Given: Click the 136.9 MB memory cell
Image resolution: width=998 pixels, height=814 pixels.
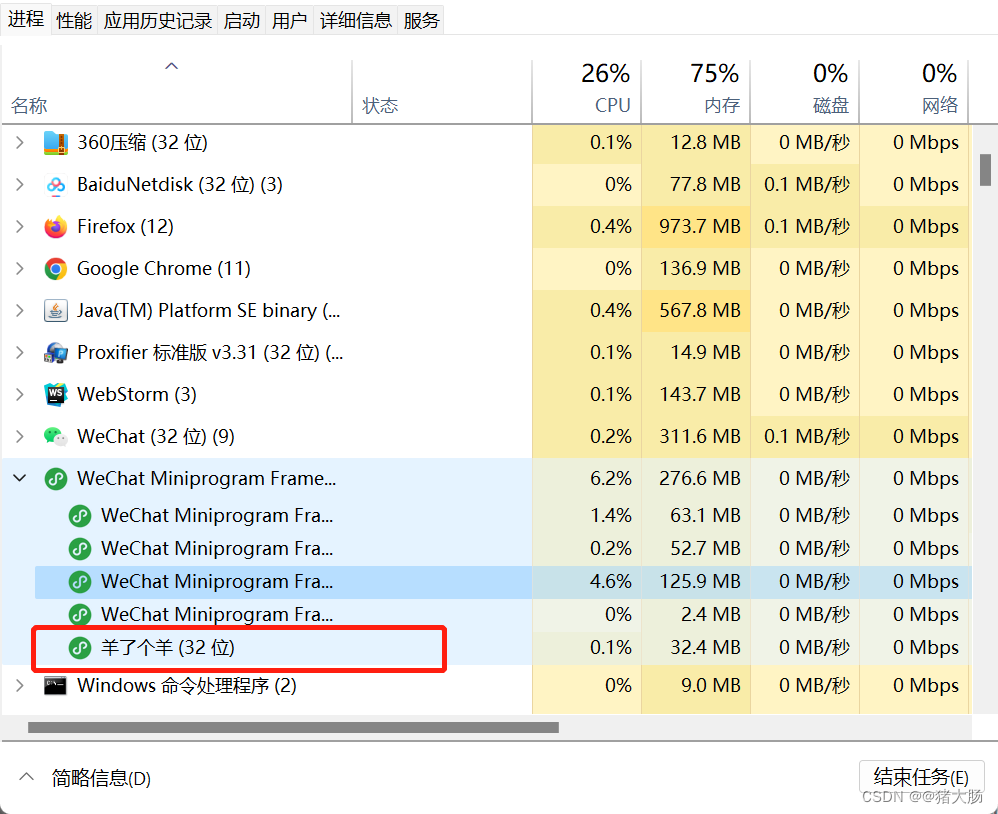Looking at the screenshot, I should [x=696, y=269].
